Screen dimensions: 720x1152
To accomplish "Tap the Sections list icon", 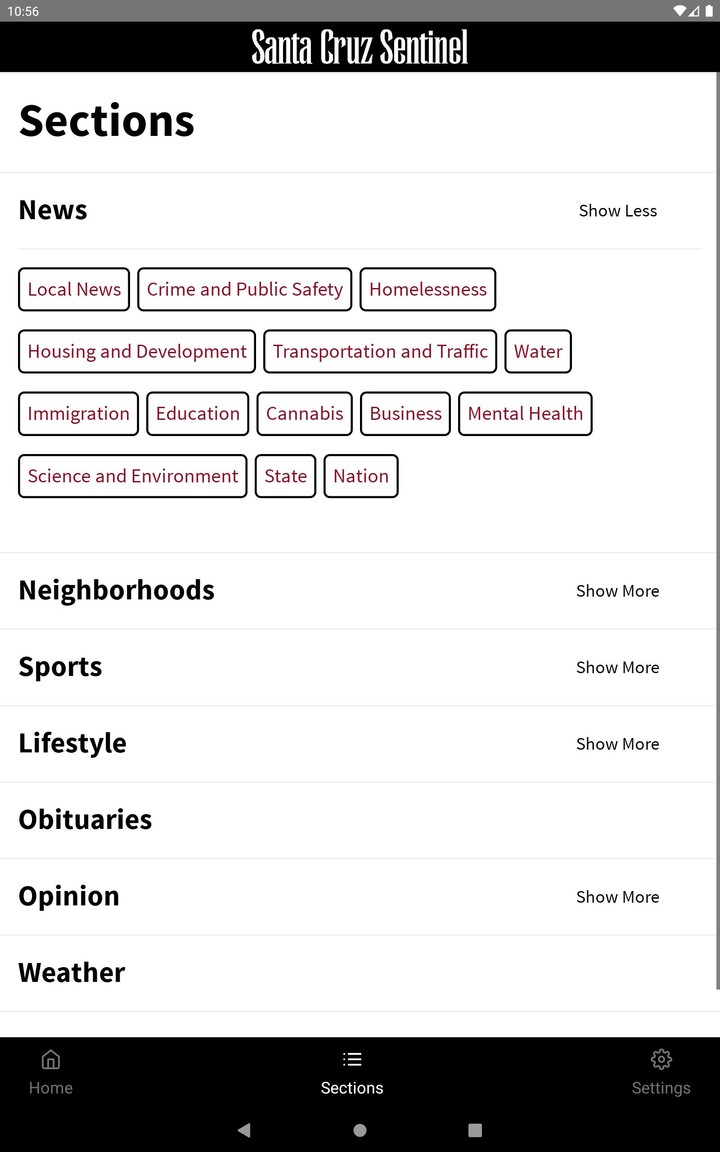I will click(352, 1060).
